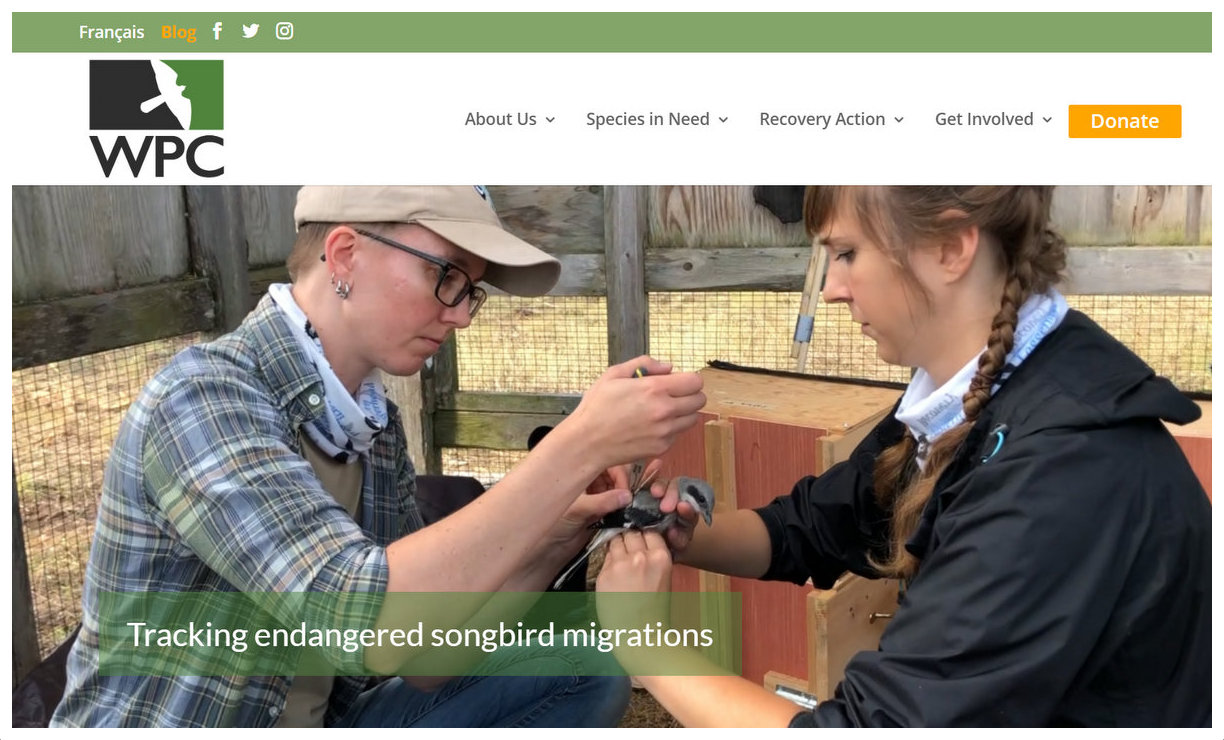
Task: Open the WPC Instagram icon
Action: click(x=285, y=31)
